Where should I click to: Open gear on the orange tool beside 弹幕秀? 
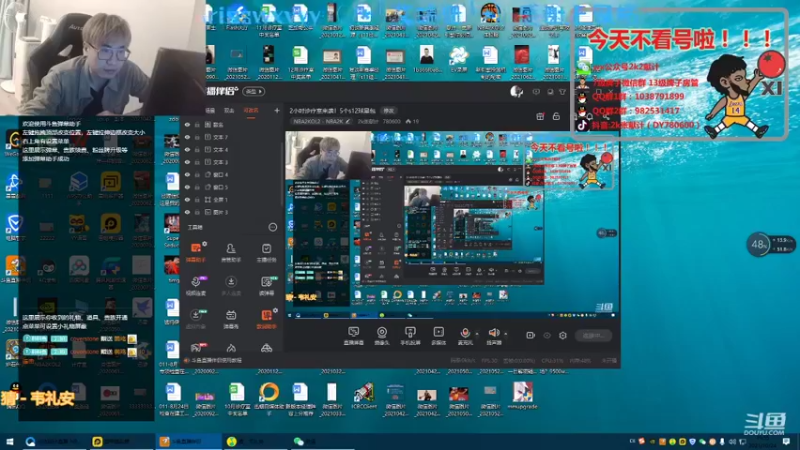276,310
